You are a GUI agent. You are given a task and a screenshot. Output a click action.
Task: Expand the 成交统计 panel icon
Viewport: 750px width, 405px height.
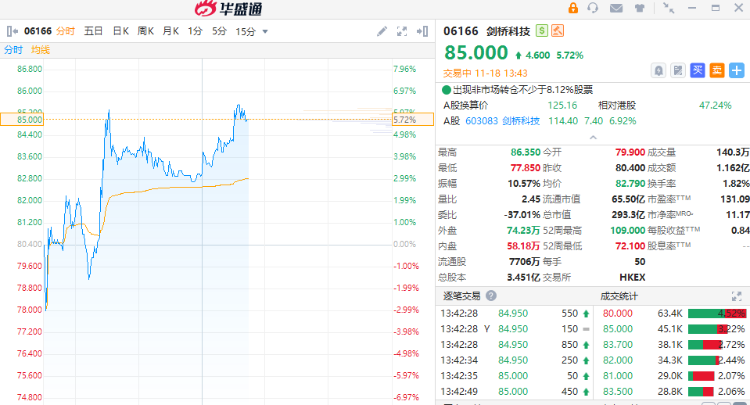[737, 296]
